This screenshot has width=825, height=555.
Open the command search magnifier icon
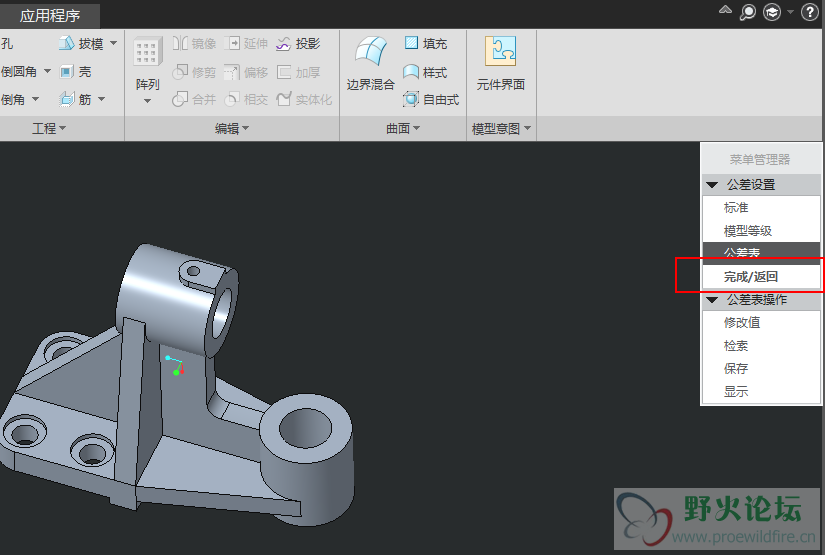pos(748,12)
